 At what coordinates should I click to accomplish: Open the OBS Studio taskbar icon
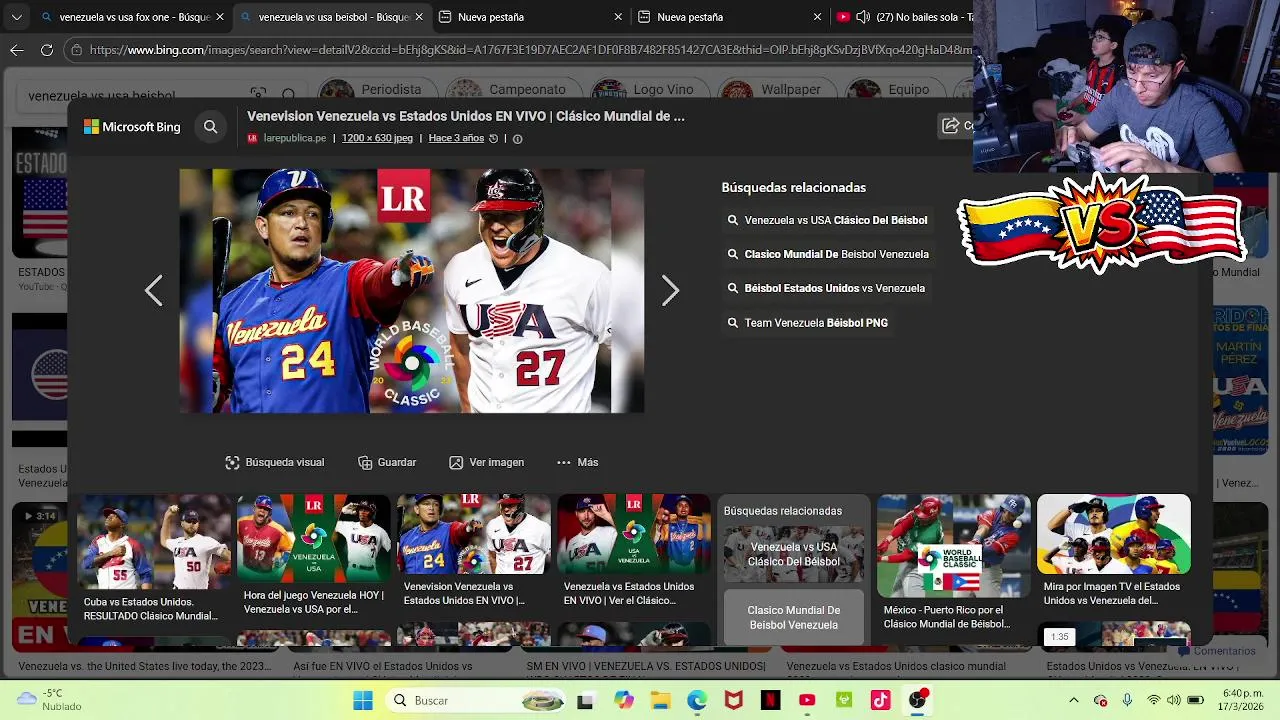(917, 700)
